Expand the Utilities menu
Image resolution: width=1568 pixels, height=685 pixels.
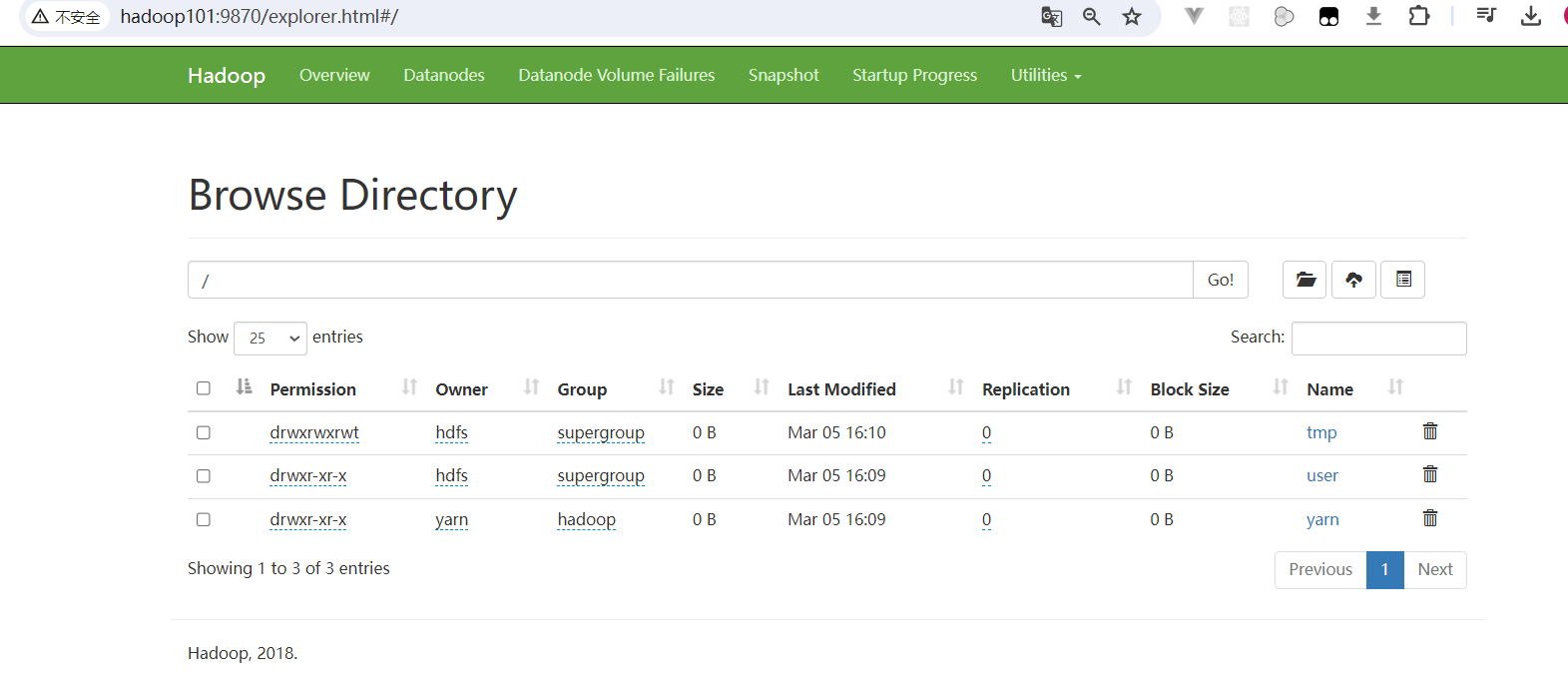pos(1046,75)
